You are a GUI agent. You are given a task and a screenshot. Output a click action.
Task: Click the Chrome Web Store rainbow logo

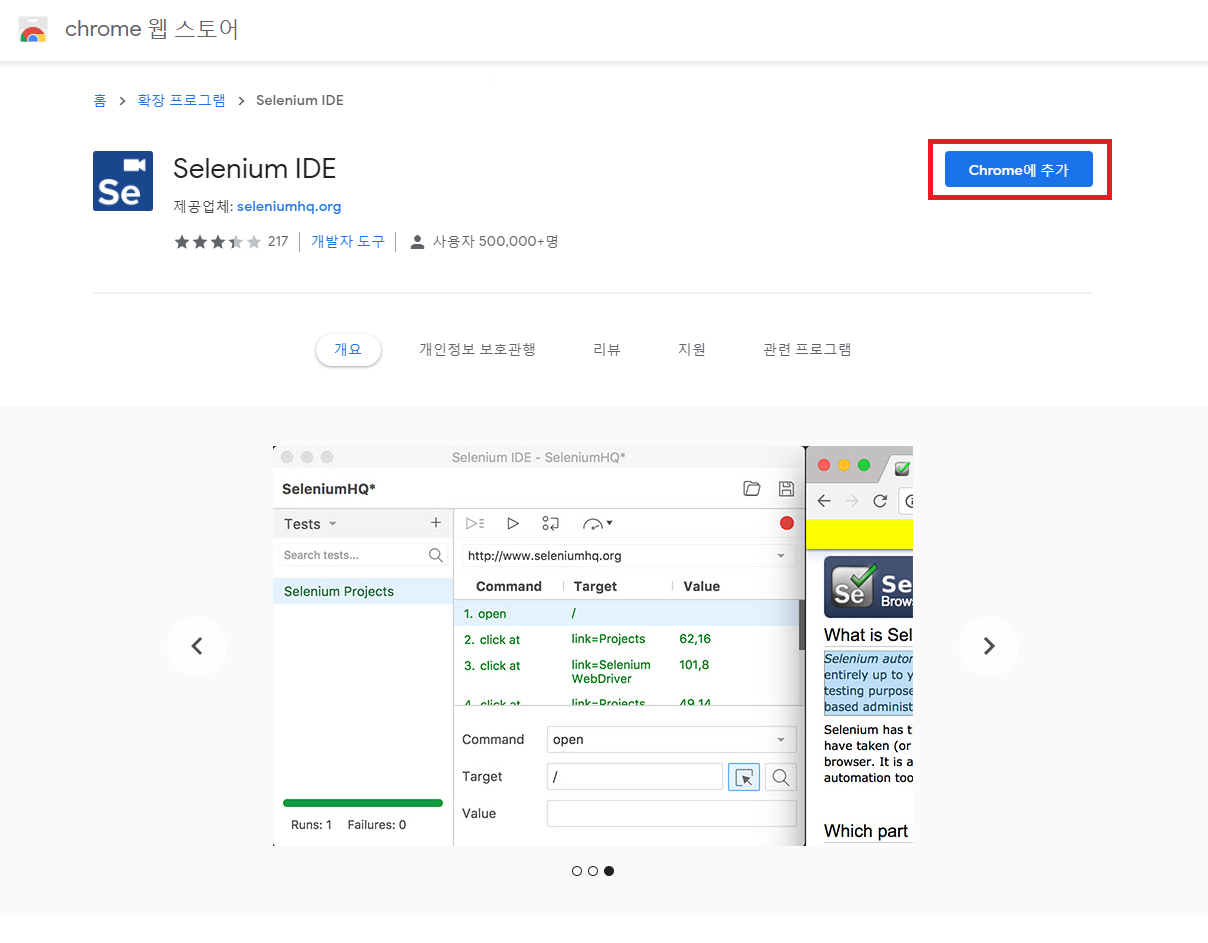tap(33, 30)
